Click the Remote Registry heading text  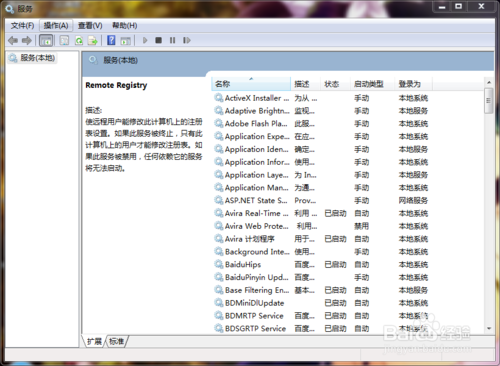pos(116,85)
